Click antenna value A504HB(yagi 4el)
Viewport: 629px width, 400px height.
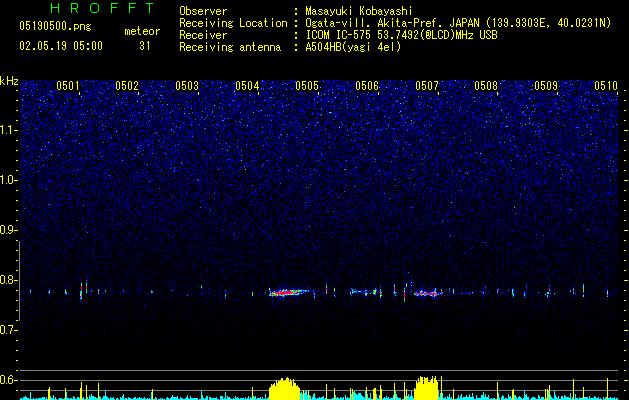tap(353, 47)
